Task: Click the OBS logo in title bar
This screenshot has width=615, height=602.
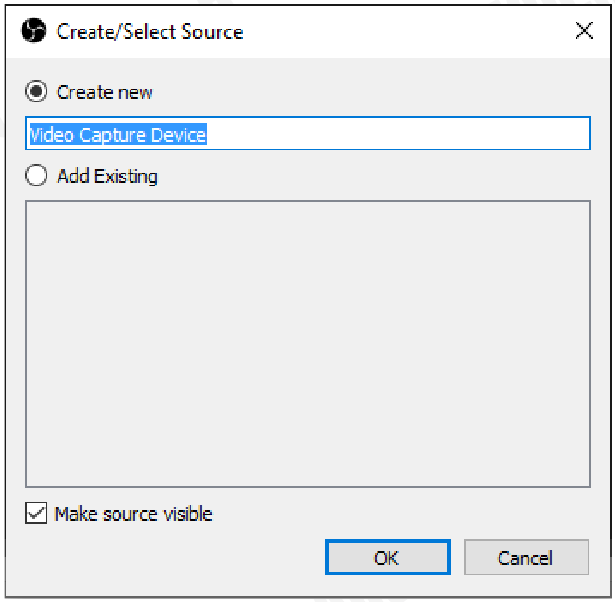Action: (34, 30)
